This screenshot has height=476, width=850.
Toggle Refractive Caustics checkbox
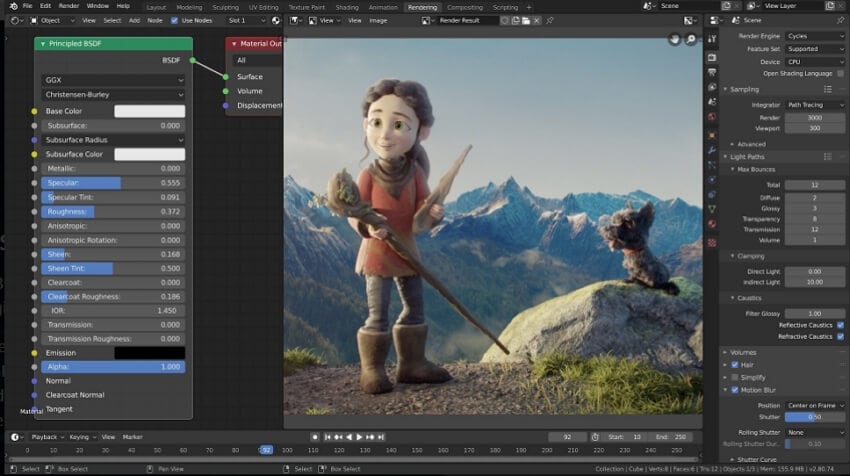coord(840,337)
